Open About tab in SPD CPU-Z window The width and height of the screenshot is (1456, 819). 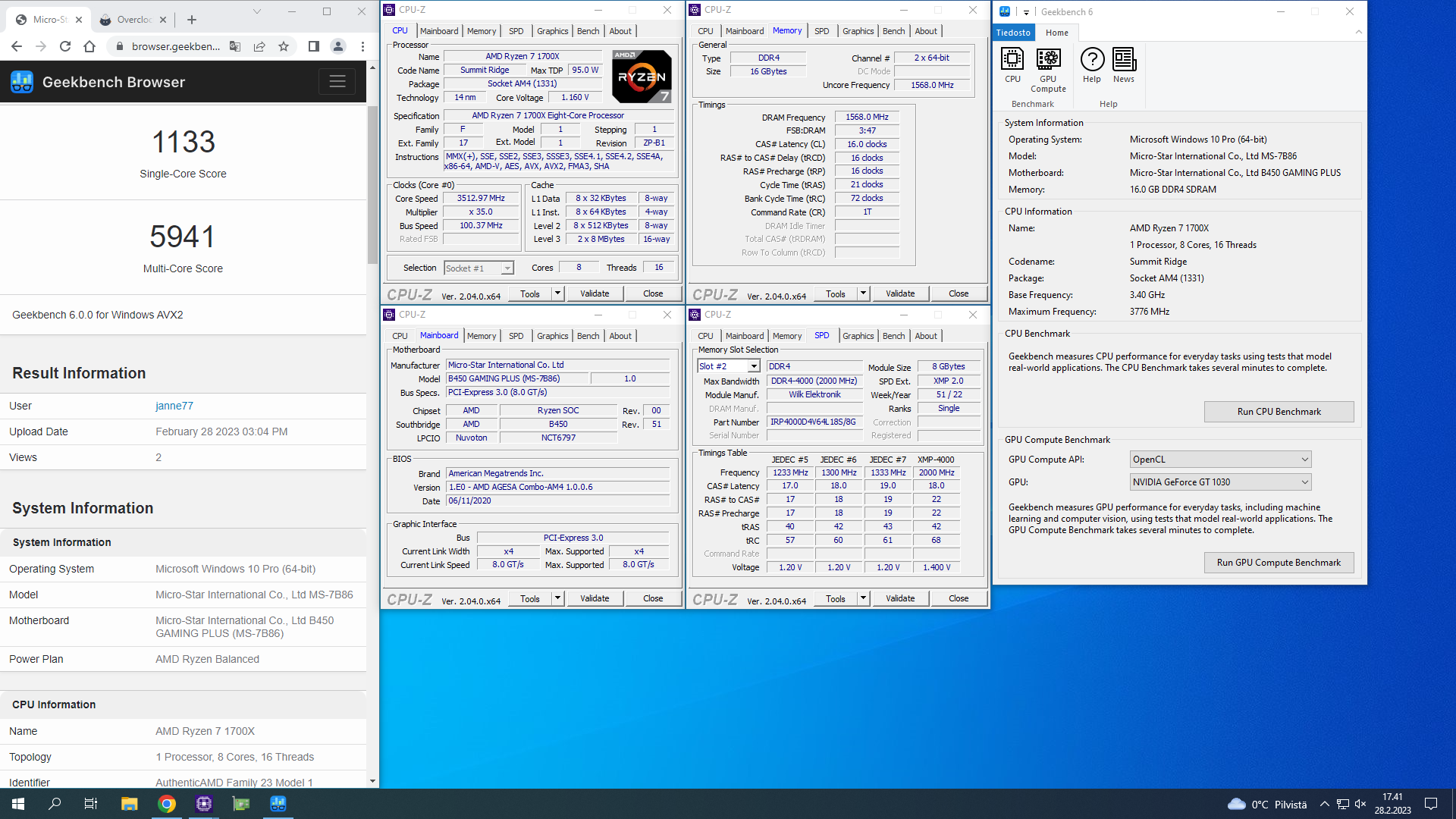tap(925, 336)
